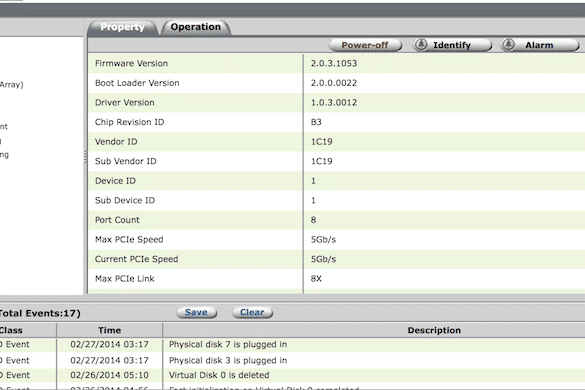Image resolution: width=585 pixels, height=390 pixels.
Task: Select Device ID label
Action: click(115, 181)
